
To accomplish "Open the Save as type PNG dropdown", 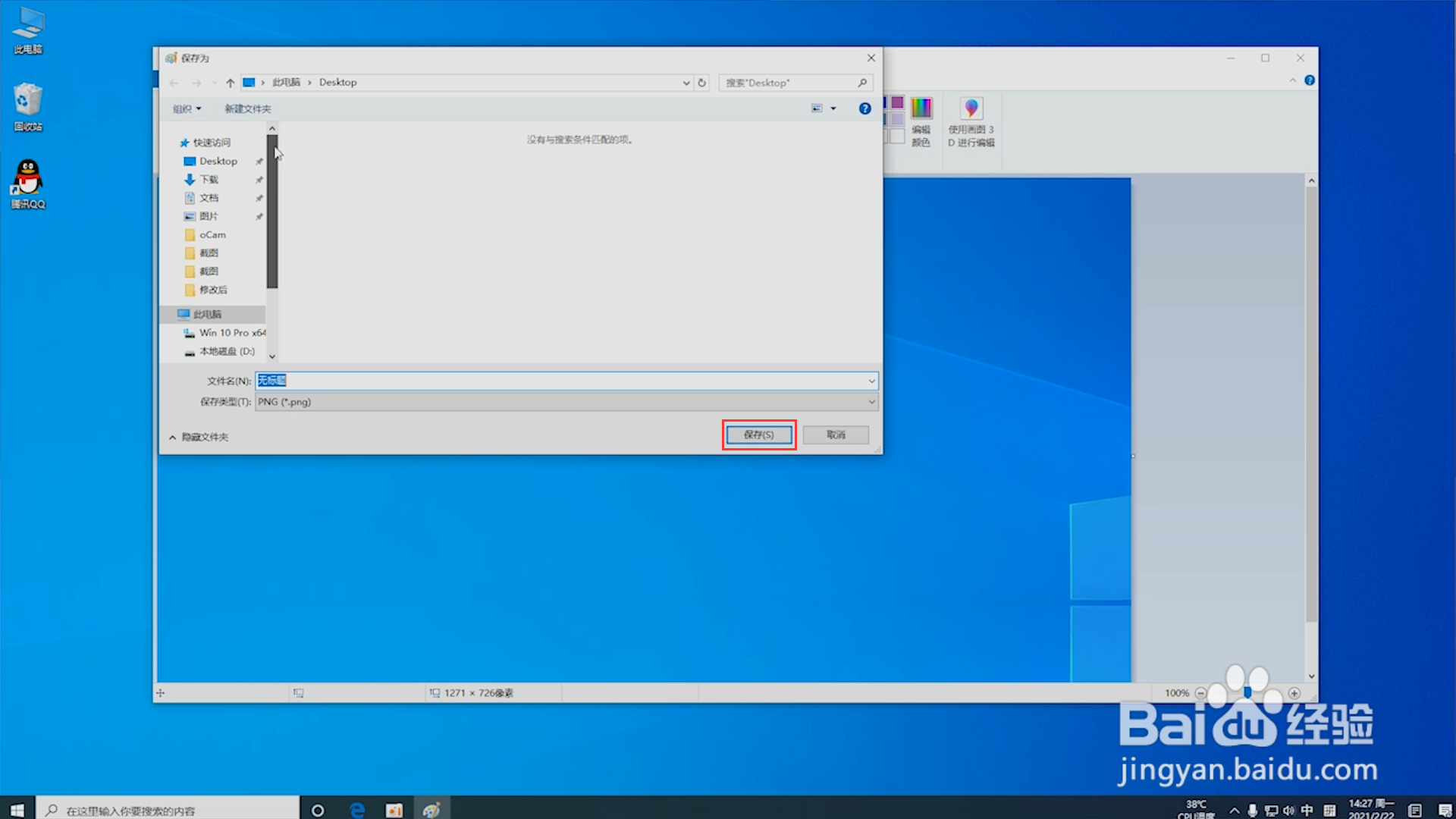I will [566, 402].
